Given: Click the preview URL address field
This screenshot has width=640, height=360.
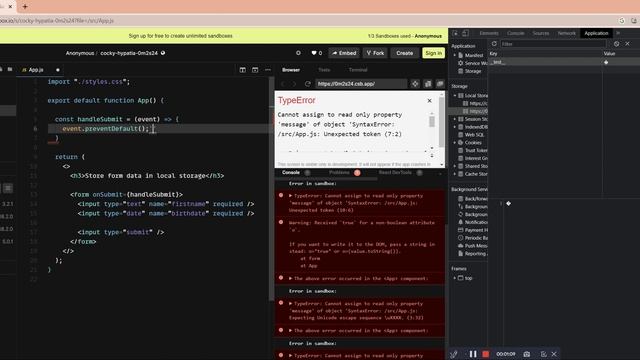Looking at the screenshot, I should [361, 84].
